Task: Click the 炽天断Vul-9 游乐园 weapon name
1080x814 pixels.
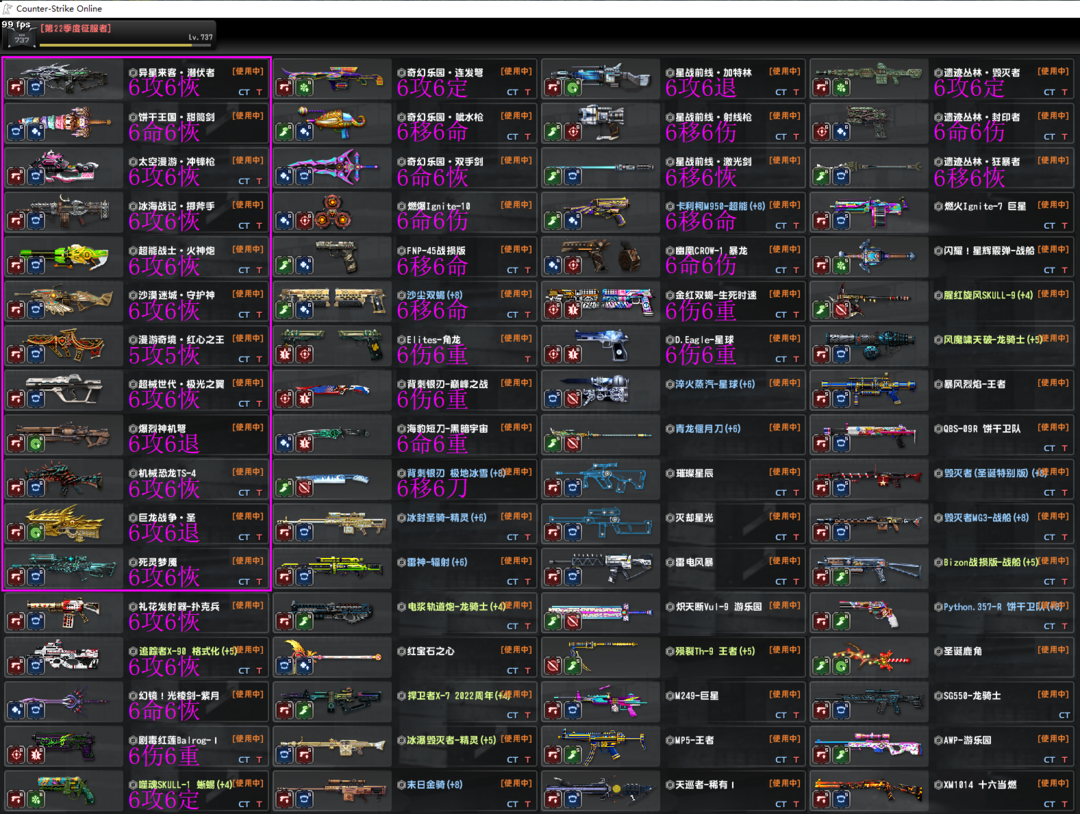Action: 719,607
